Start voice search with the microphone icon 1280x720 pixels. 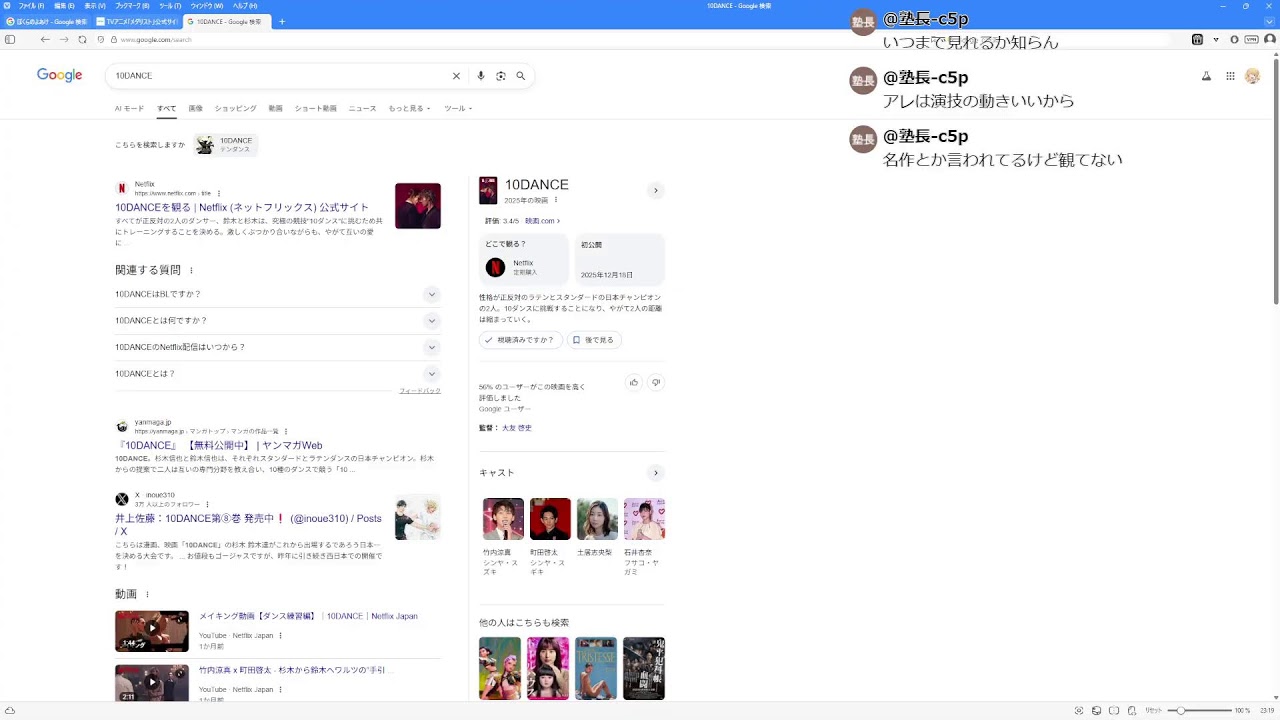coord(481,76)
